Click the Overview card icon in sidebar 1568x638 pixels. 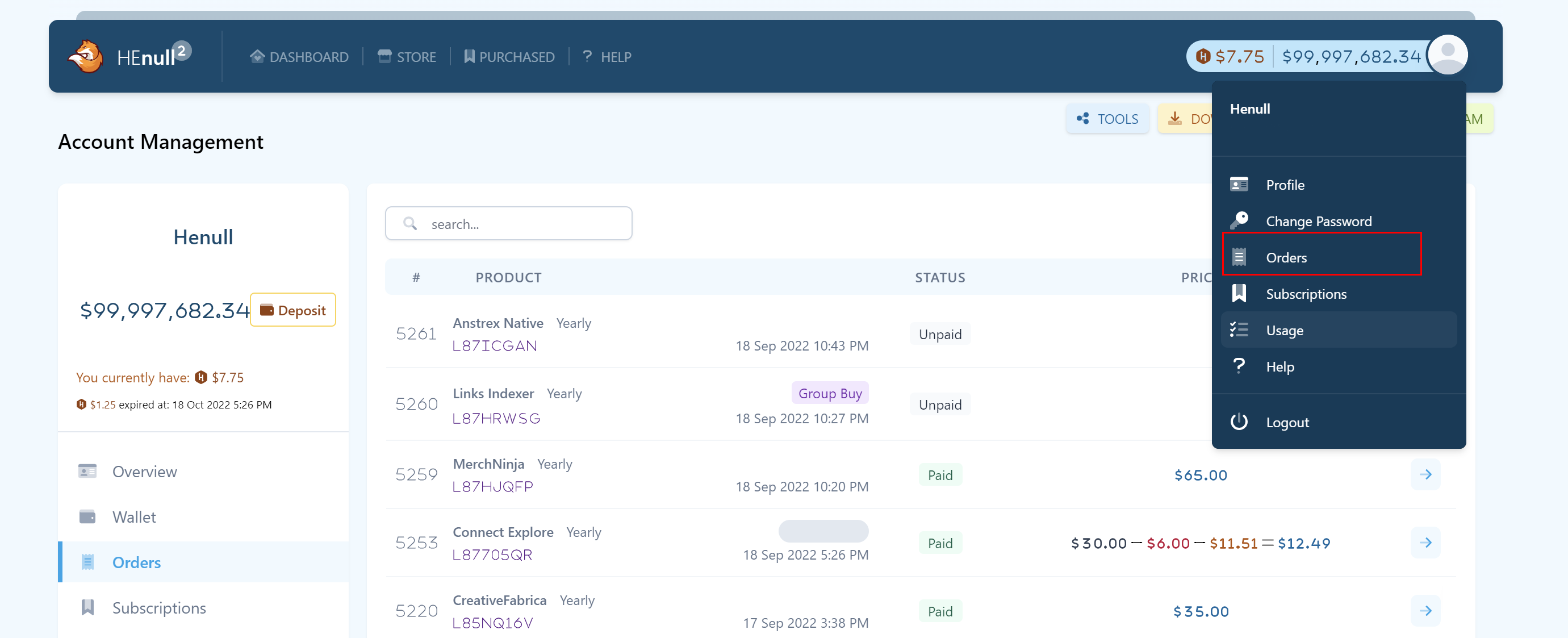(87, 471)
